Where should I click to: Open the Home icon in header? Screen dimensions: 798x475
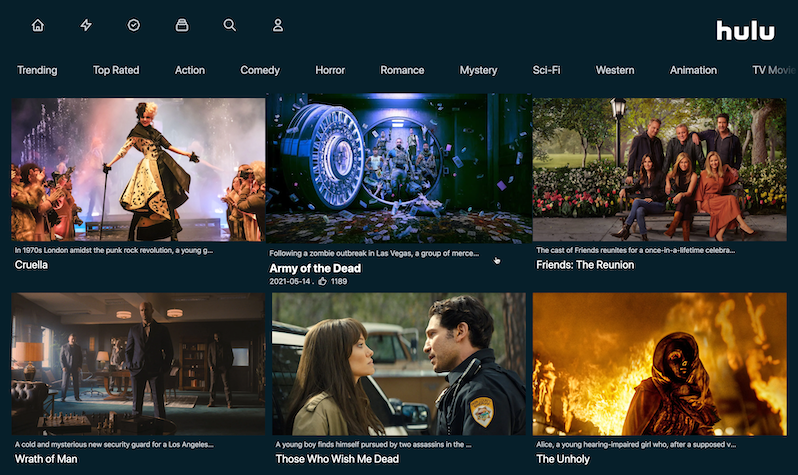38,25
